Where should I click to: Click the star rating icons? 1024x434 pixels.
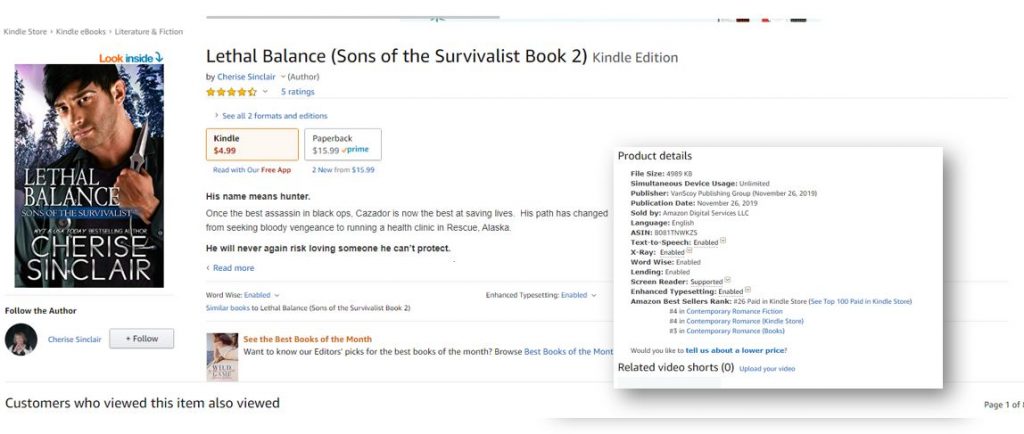tap(231, 92)
